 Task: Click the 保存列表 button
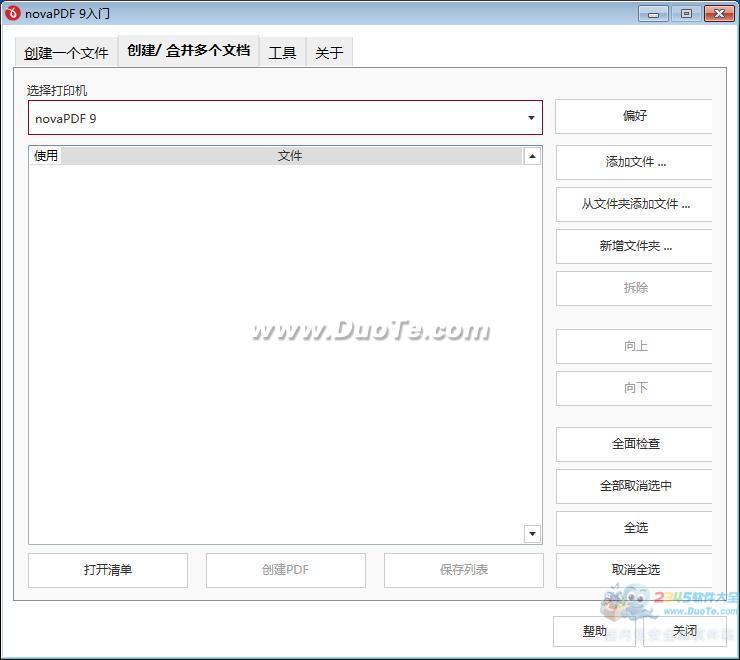[x=463, y=570]
